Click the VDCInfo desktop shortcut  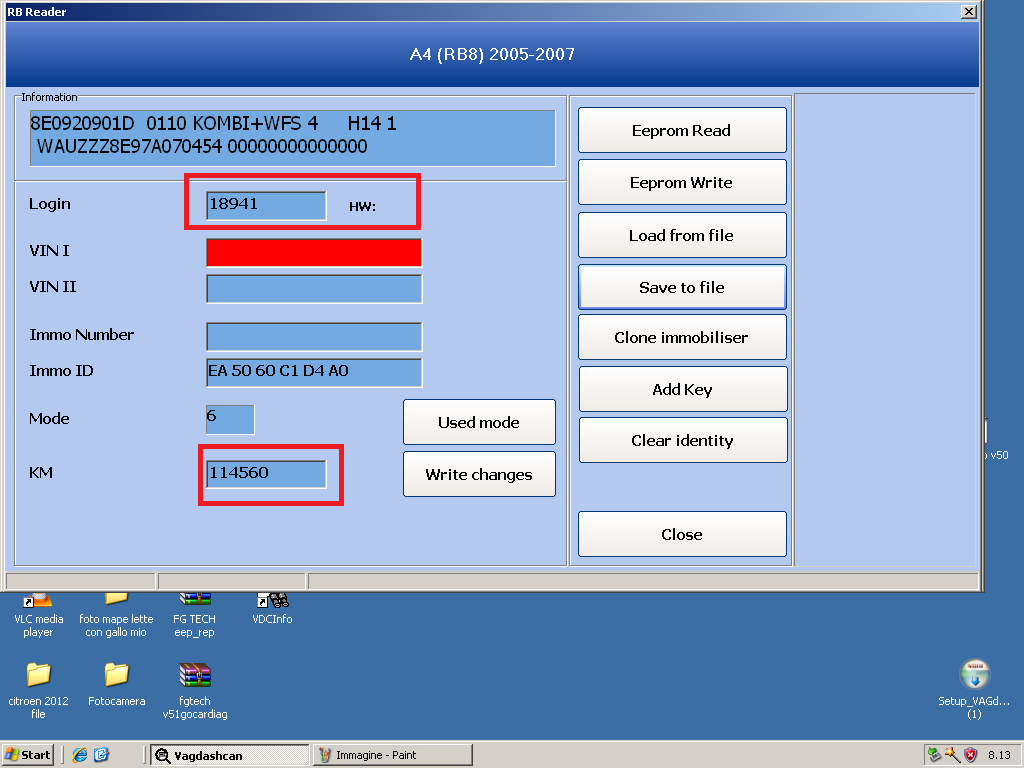pos(272,601)
